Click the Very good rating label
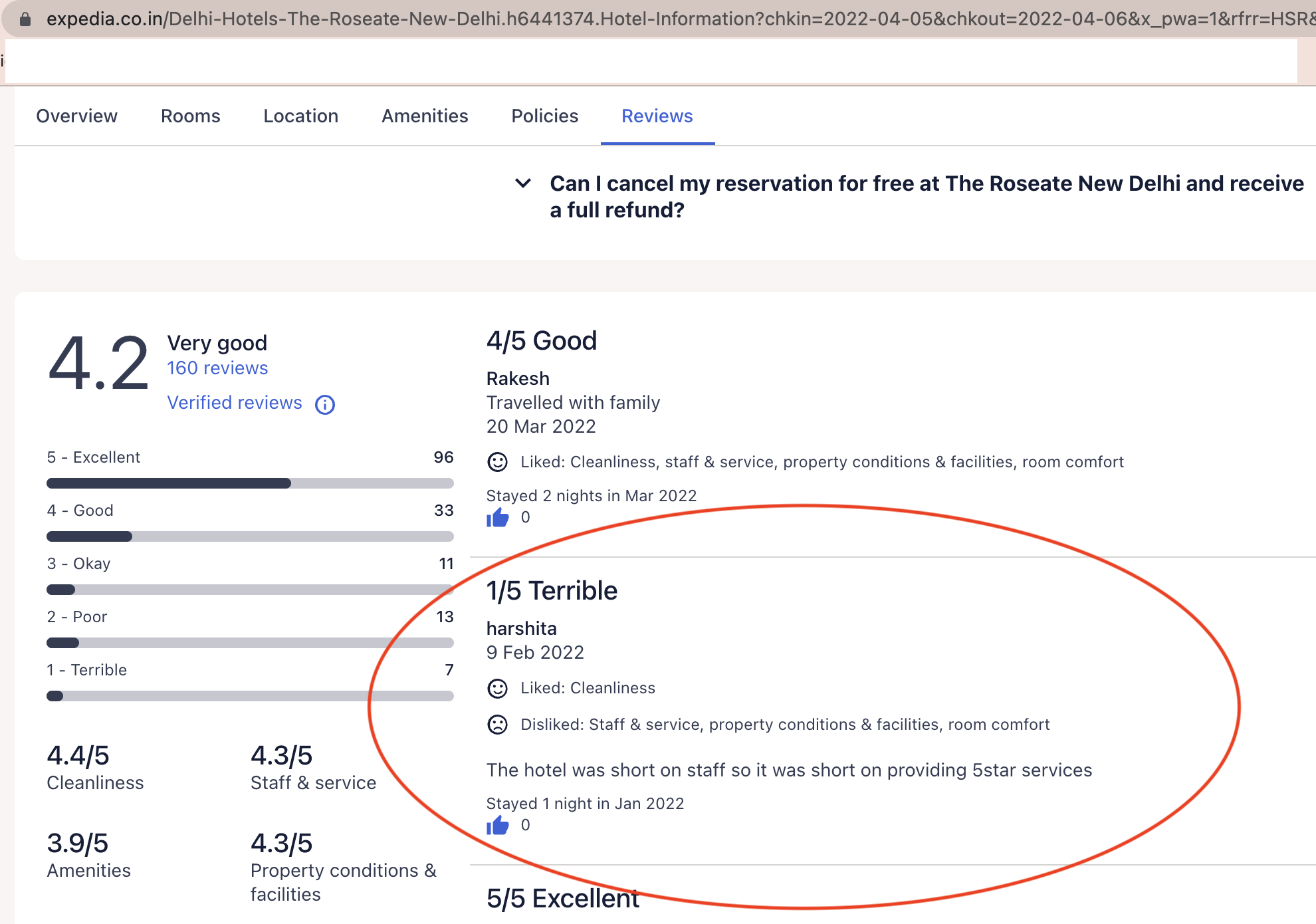Screen dimensions: 1316x924 pos(217,342)
